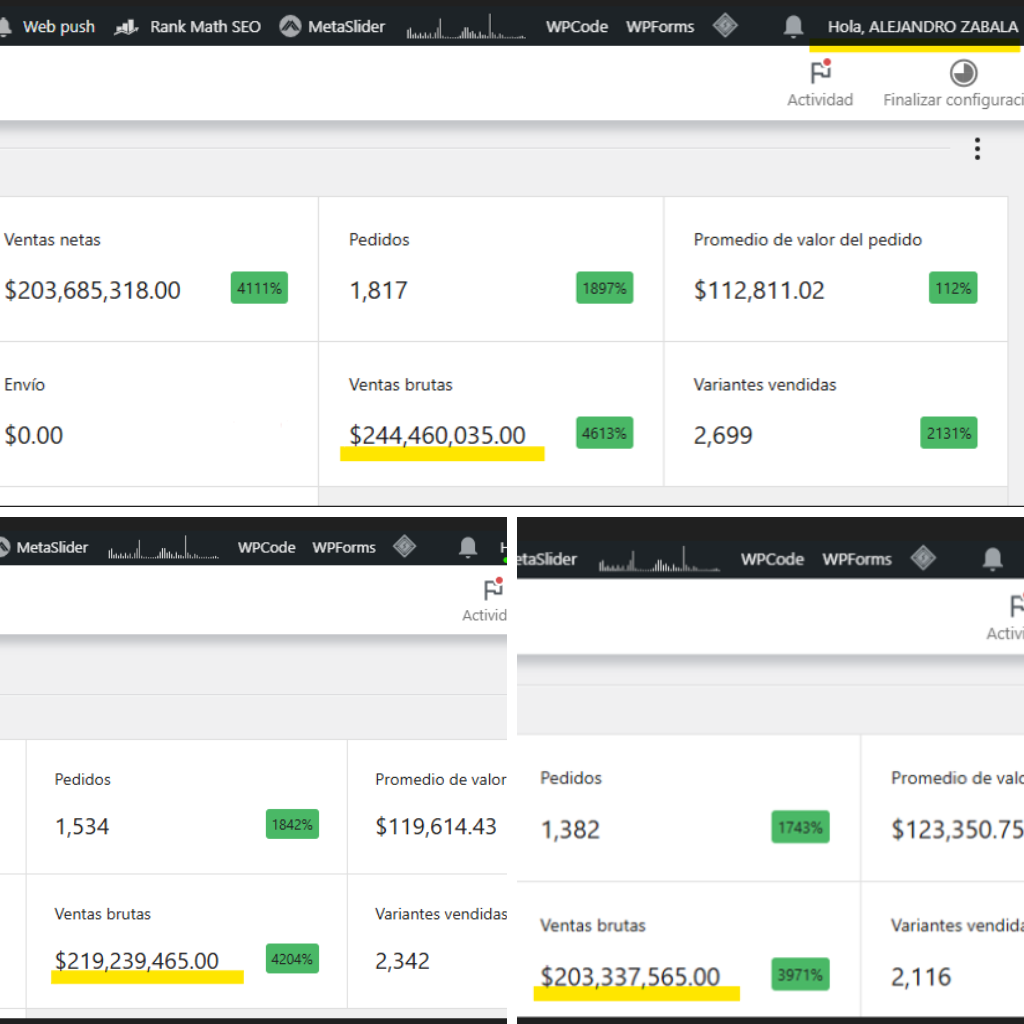Screen dimensions: 1024x1024
Task: Open the three-dot options menu
Action: (977, 150)
